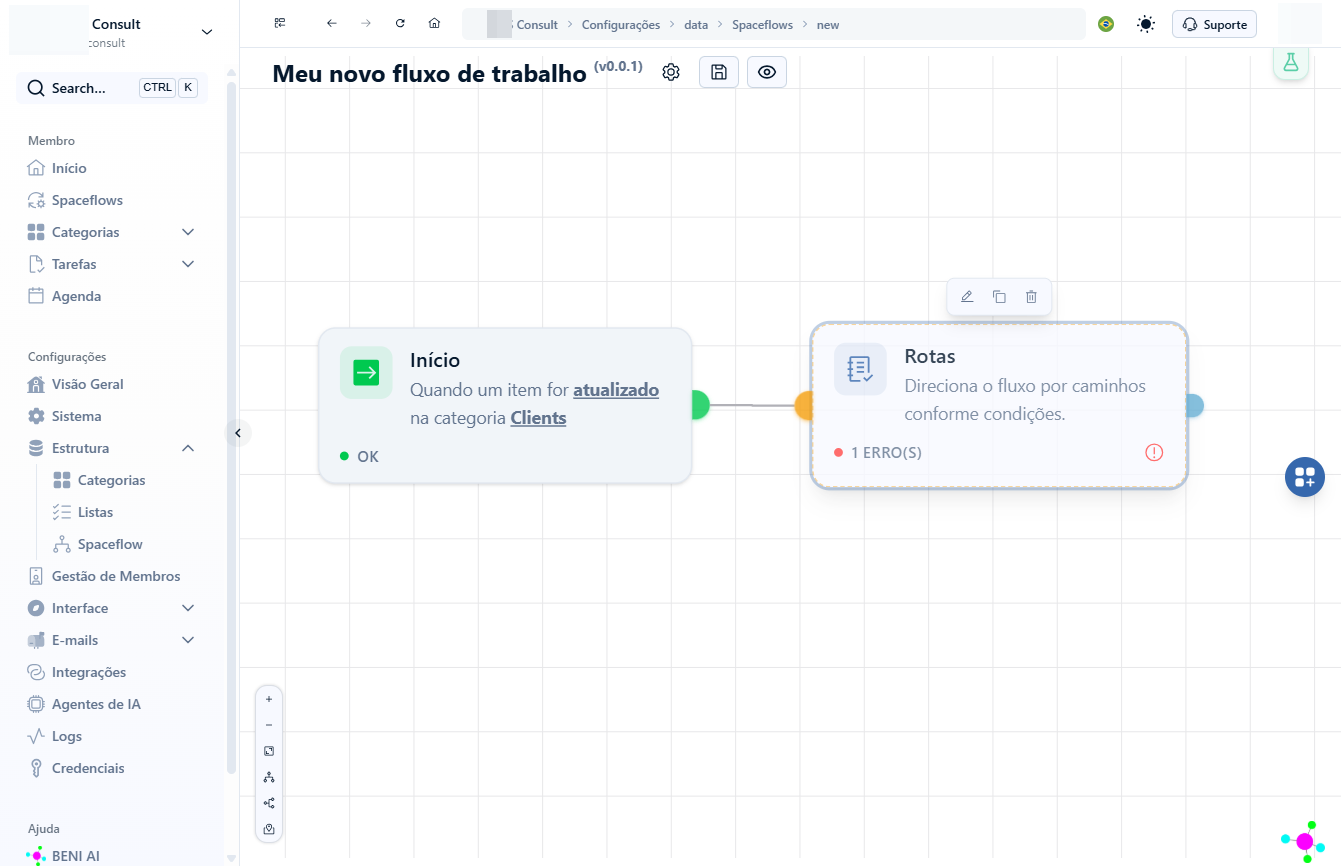Screen dimensions: 1341x866
Task: Zoom out of the canvas with the minus control
Action: tap(269, 725)
